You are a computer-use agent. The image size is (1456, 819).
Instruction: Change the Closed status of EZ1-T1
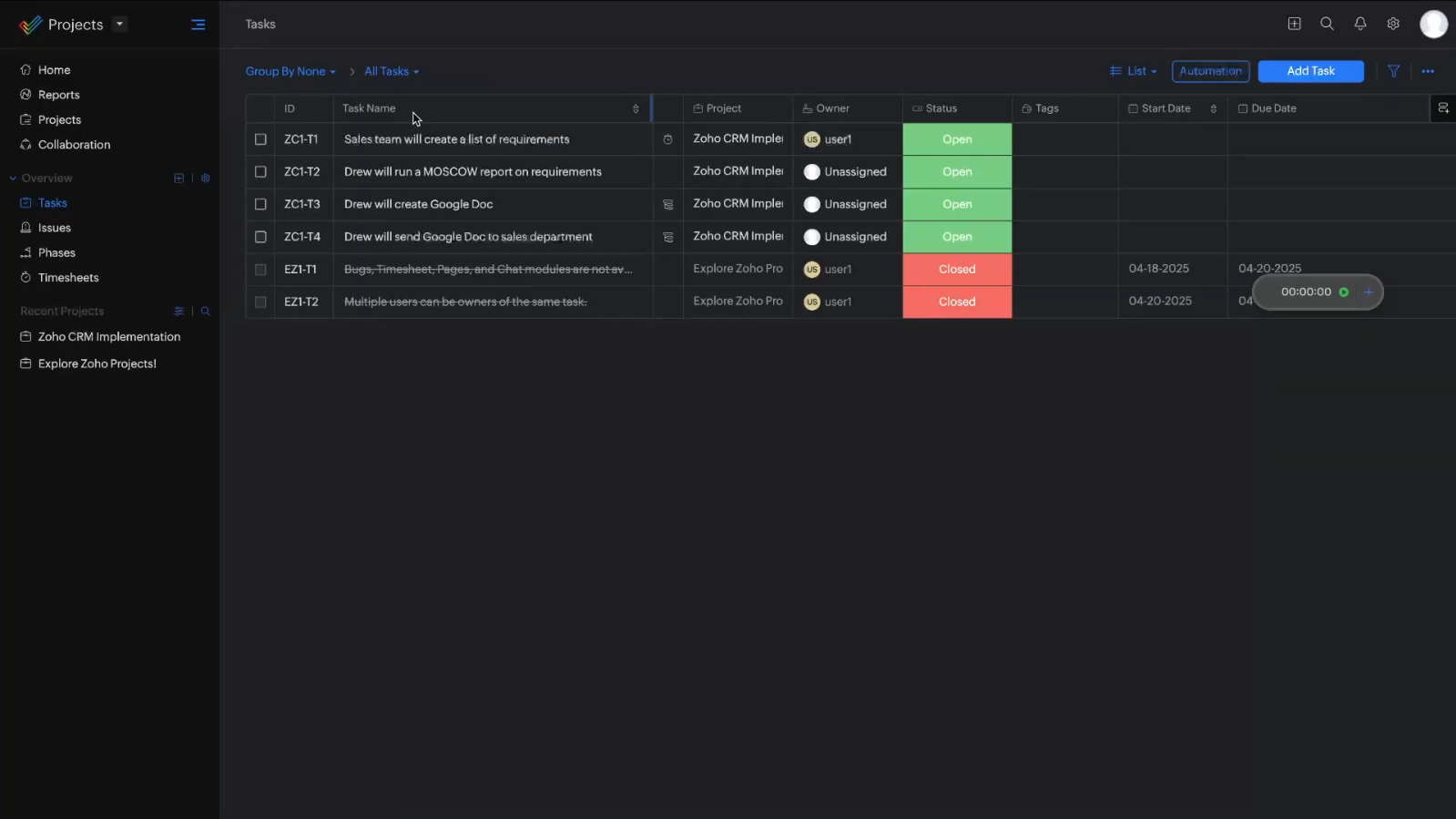(x=957, y=270)
